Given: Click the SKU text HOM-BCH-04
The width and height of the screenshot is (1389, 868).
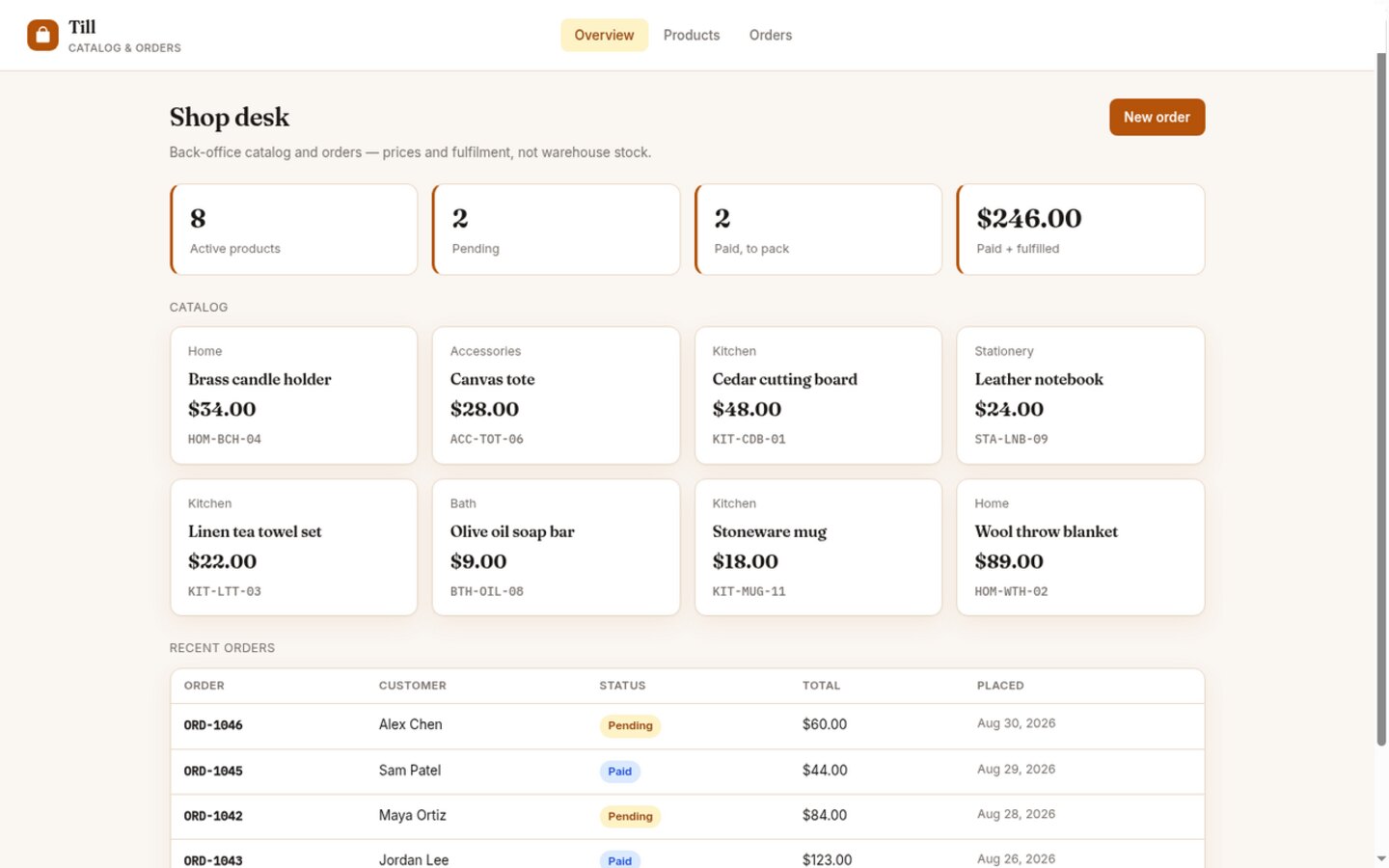Looking at the screenshot, I should [x=224, y=439].
